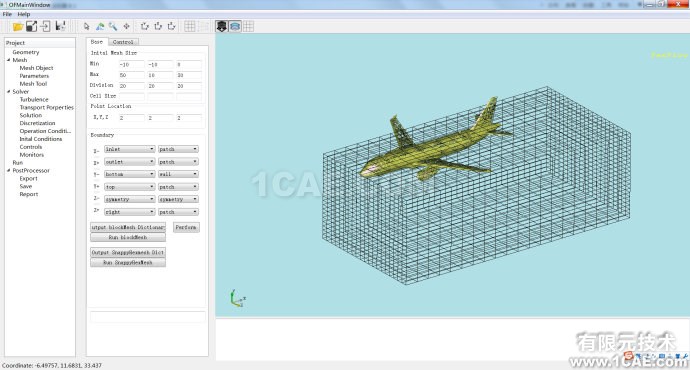Activate the magnifier zoom tool

[113, 26]
